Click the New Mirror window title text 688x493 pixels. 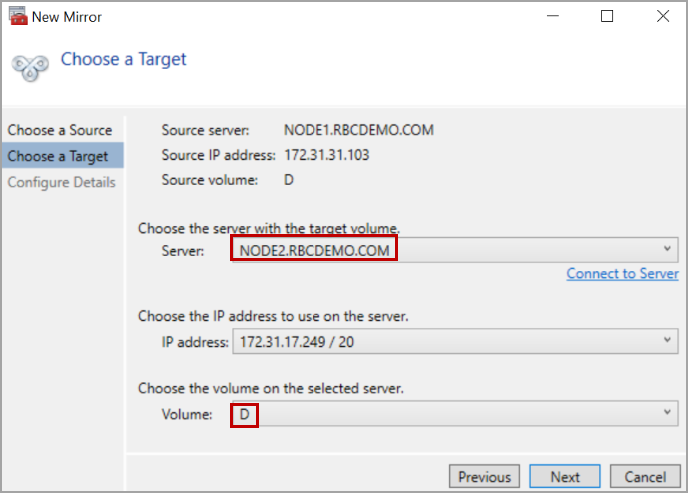[66, 17]
